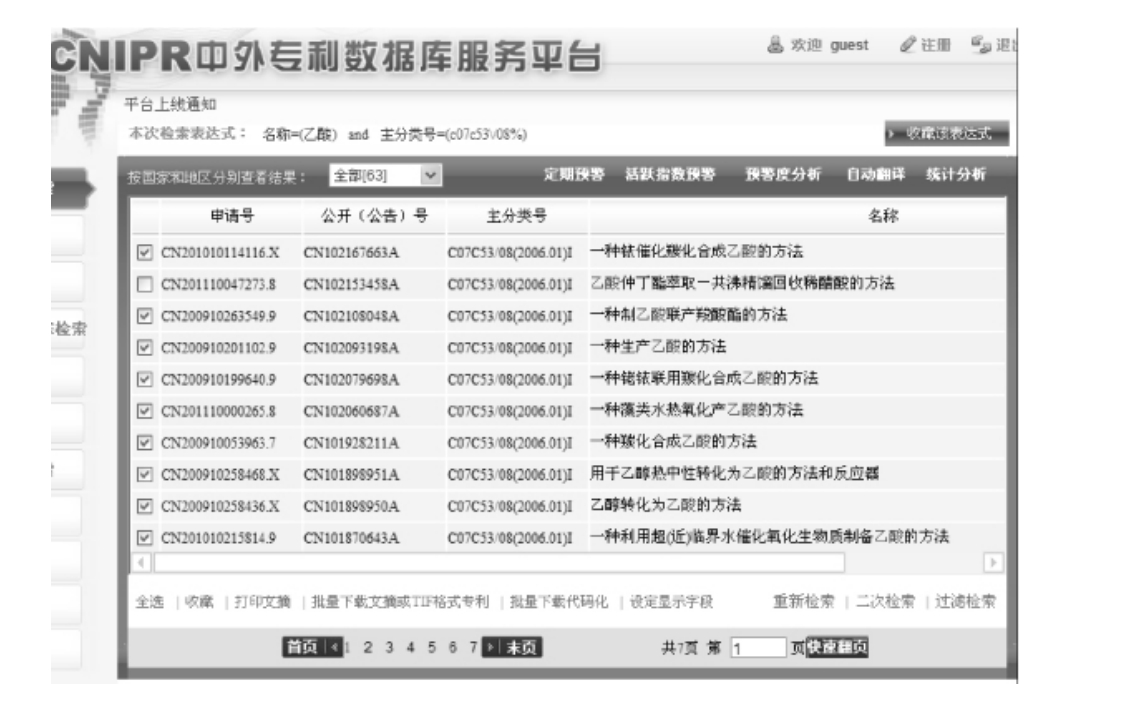
Task: Uncheck the box for CN201010114116.X
Action: (x=145, y=253)
